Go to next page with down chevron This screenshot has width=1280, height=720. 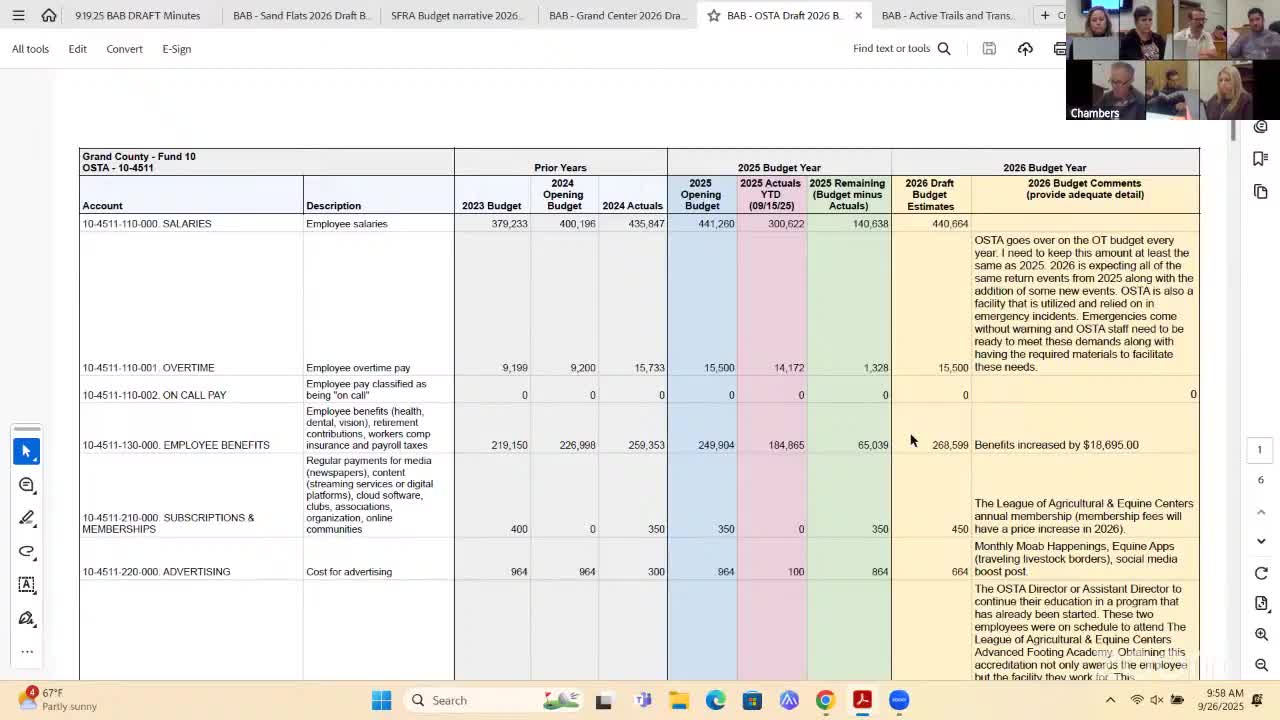(1261, 541)
